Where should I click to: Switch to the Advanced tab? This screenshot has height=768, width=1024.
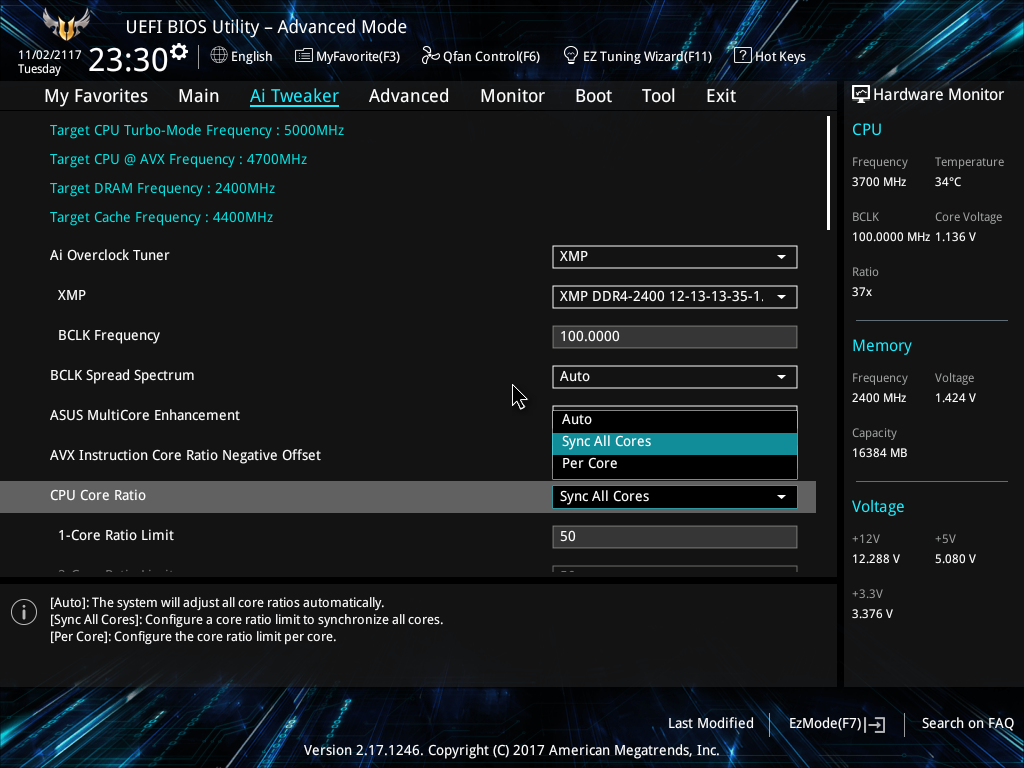[409, 96]
